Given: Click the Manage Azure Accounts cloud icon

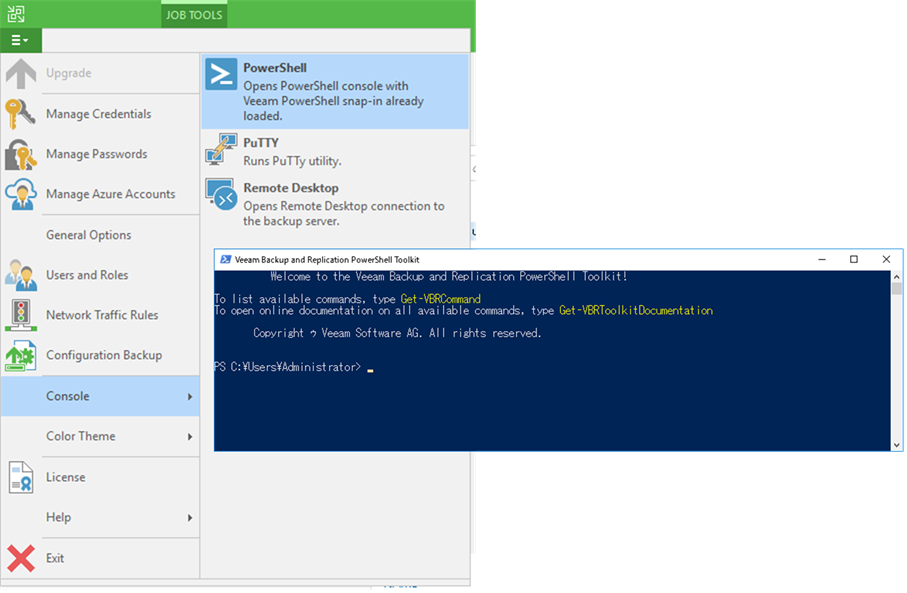Looking at the screenshot, I should coord(21,194).
